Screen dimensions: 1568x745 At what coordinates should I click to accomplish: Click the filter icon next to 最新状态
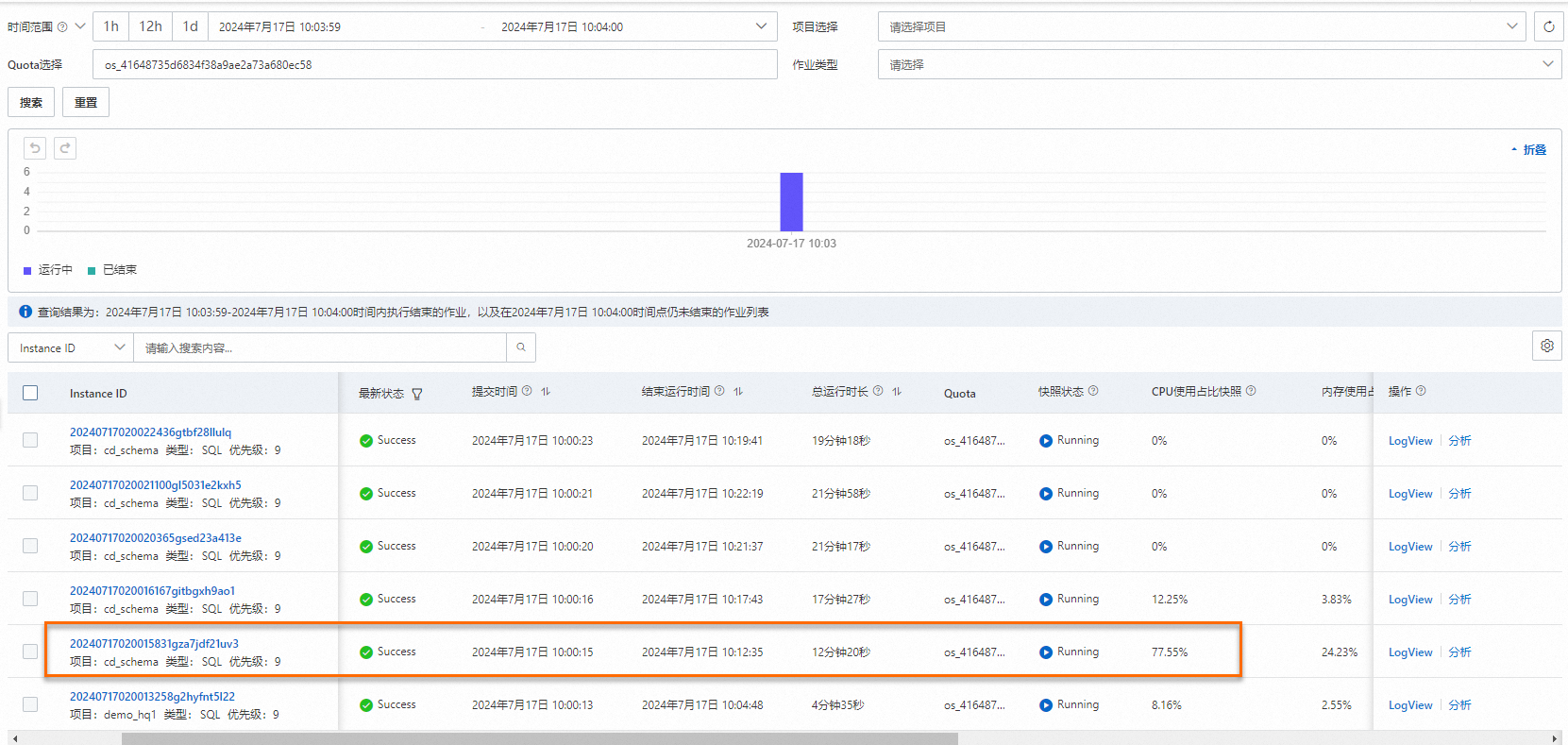coord(417,394)
